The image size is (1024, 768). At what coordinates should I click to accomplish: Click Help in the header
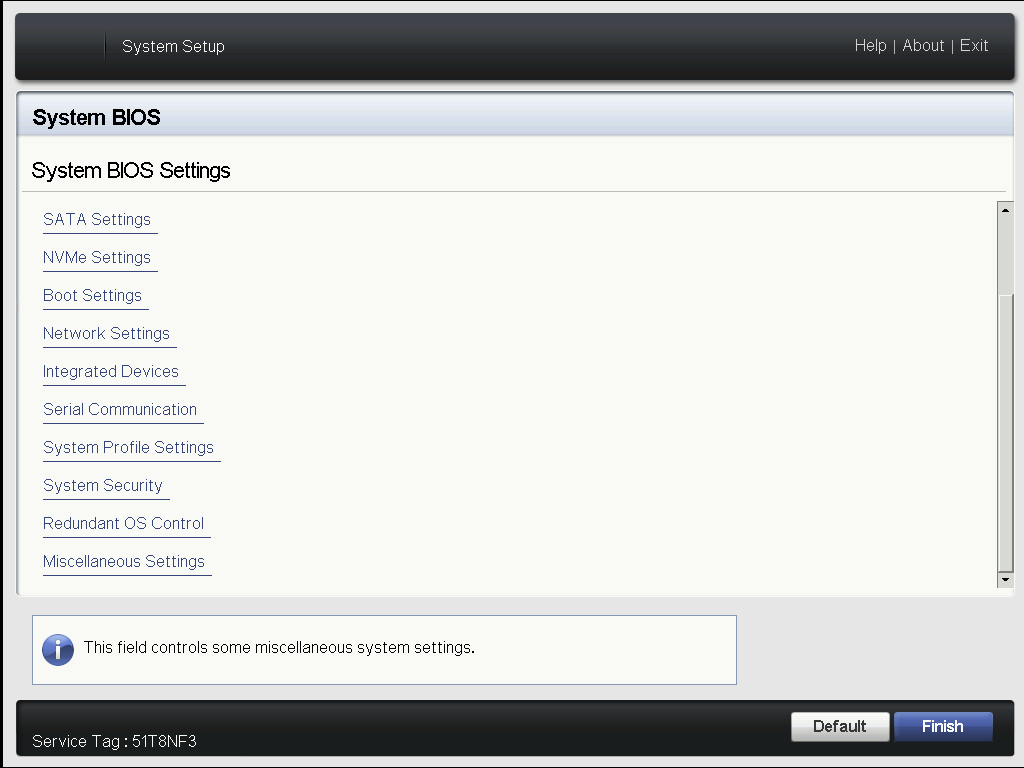871,46
